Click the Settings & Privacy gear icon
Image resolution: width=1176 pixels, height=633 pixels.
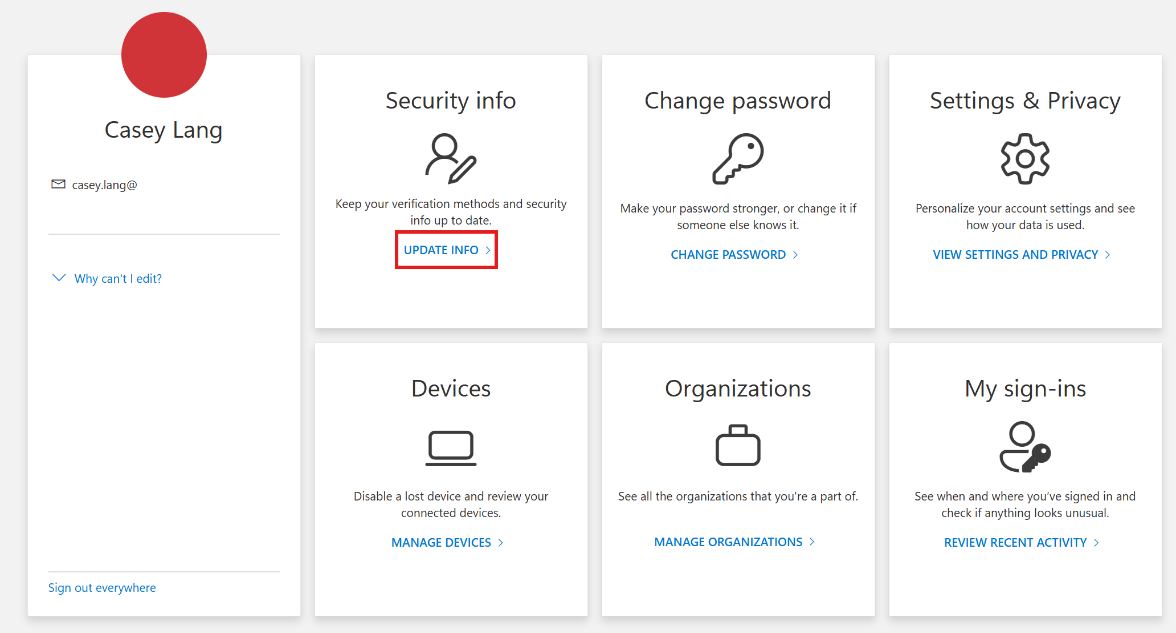[x=1024, y=157]
